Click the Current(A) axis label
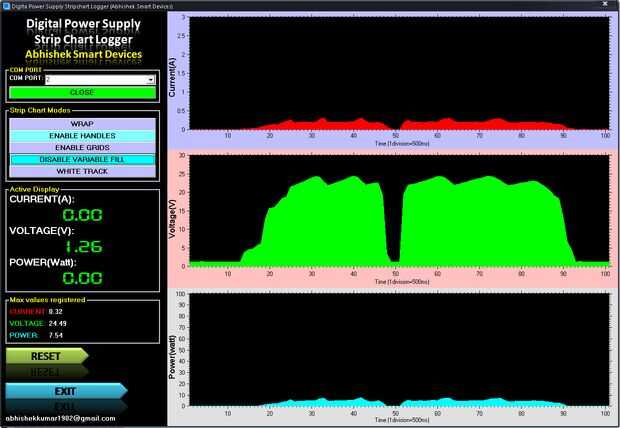This screenshot has width=620, height=428. tap(172, 77)
